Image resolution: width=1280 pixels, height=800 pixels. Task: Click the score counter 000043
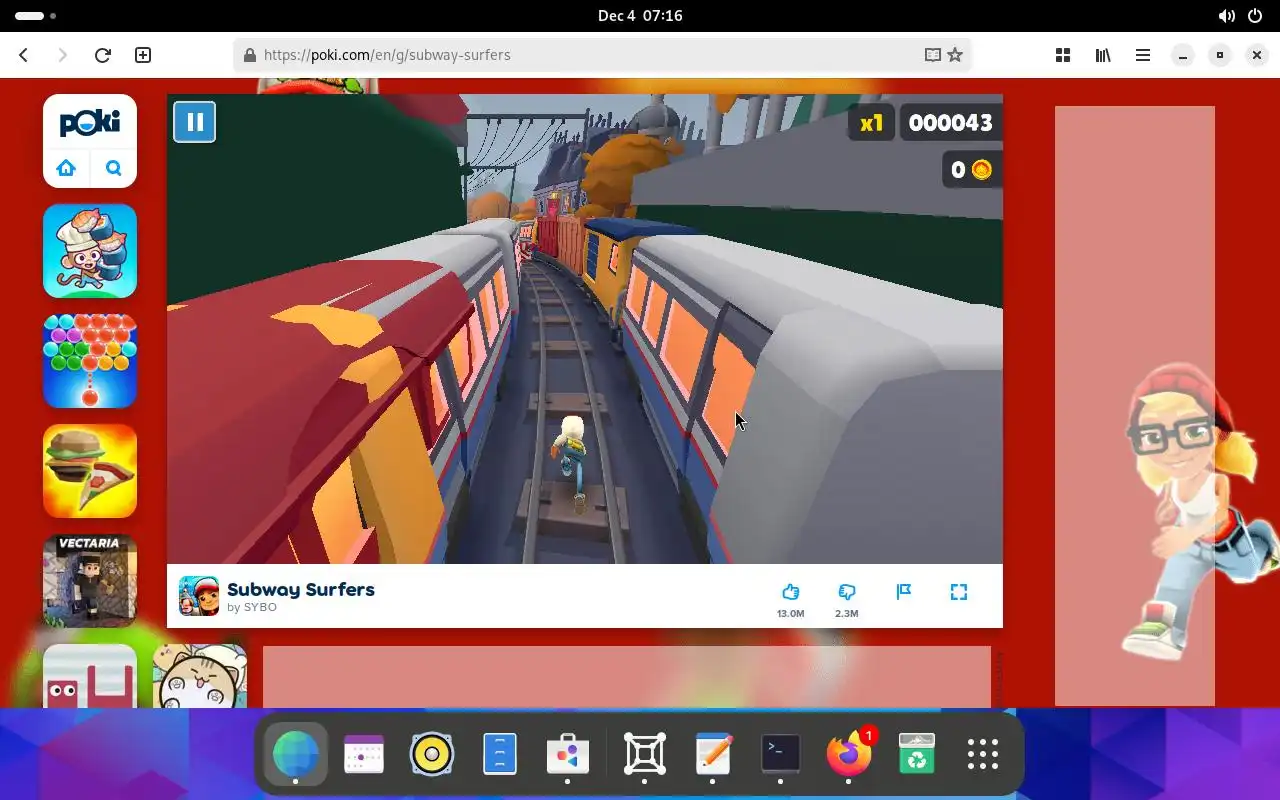click(950, 123)
